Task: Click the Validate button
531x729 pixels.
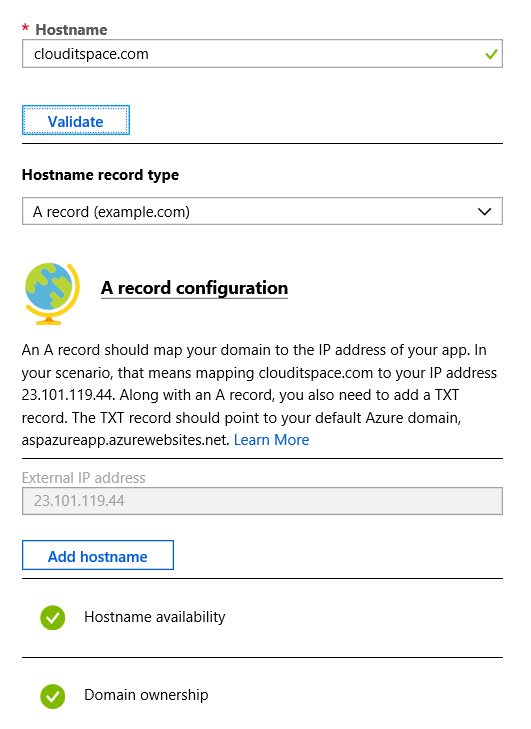Action: [76, 121]
